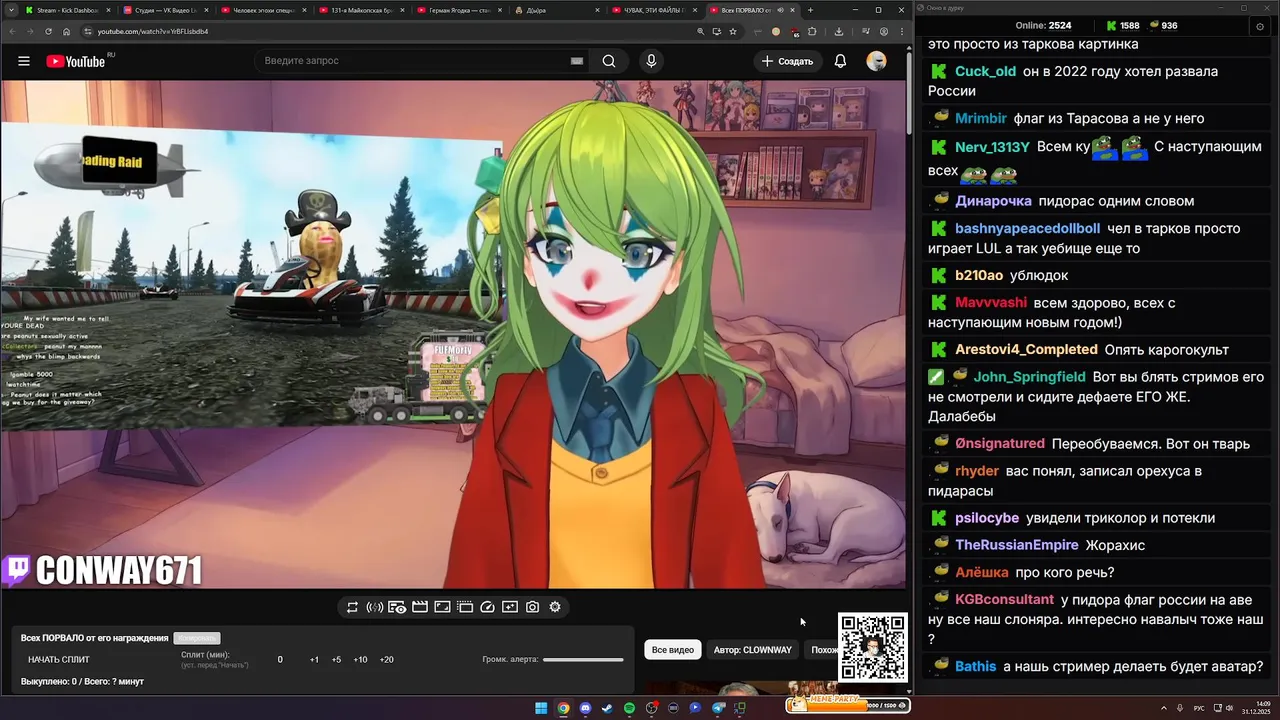
Task: Open the player toolbar gear settings
Action: tap(555, 607)
